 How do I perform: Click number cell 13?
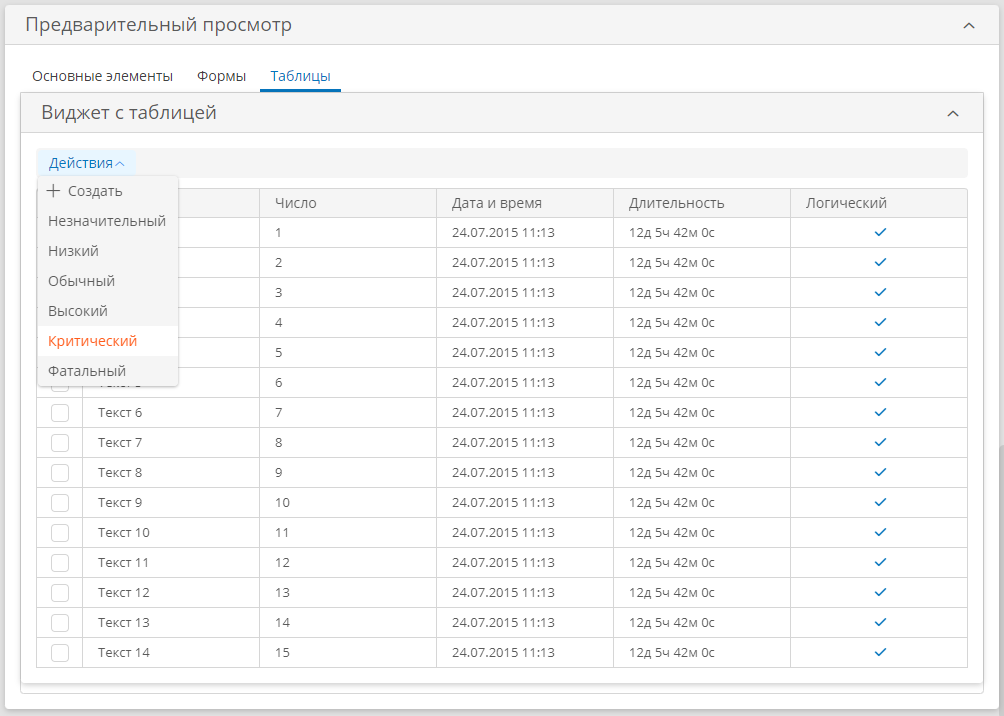[348, 593]
